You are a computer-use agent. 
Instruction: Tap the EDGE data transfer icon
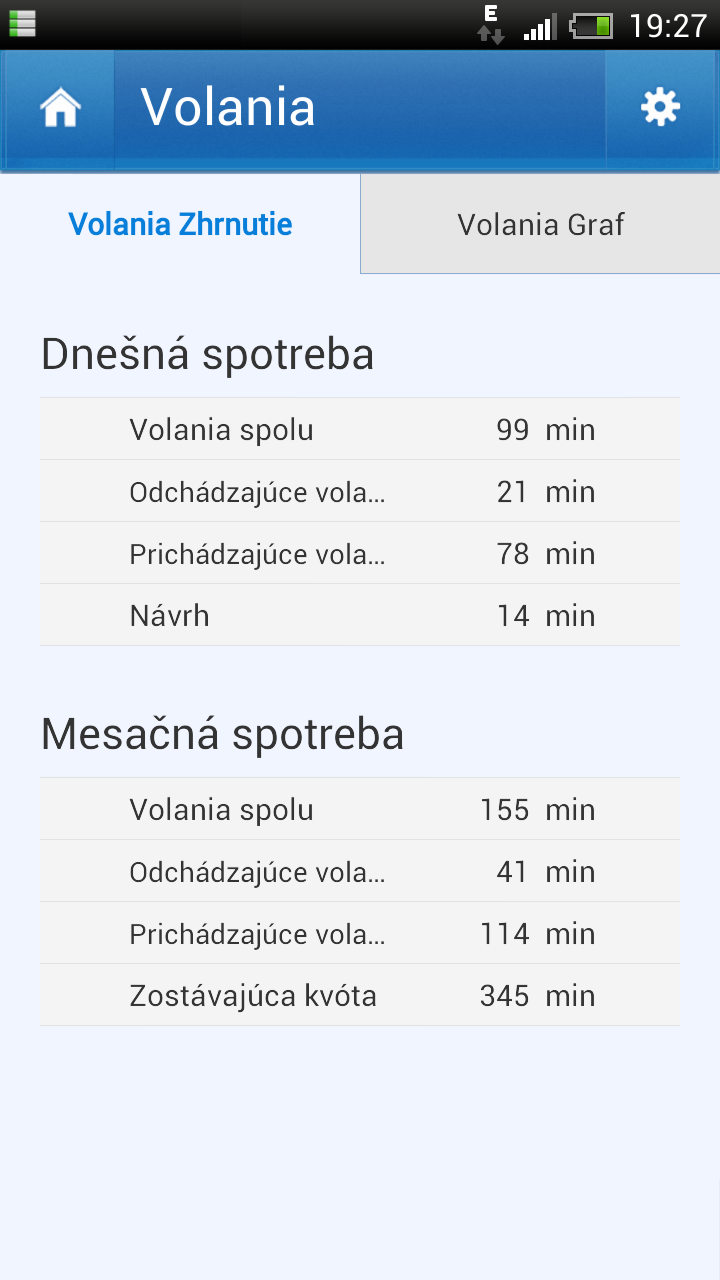pyautogui.click(x=490, y=25)
